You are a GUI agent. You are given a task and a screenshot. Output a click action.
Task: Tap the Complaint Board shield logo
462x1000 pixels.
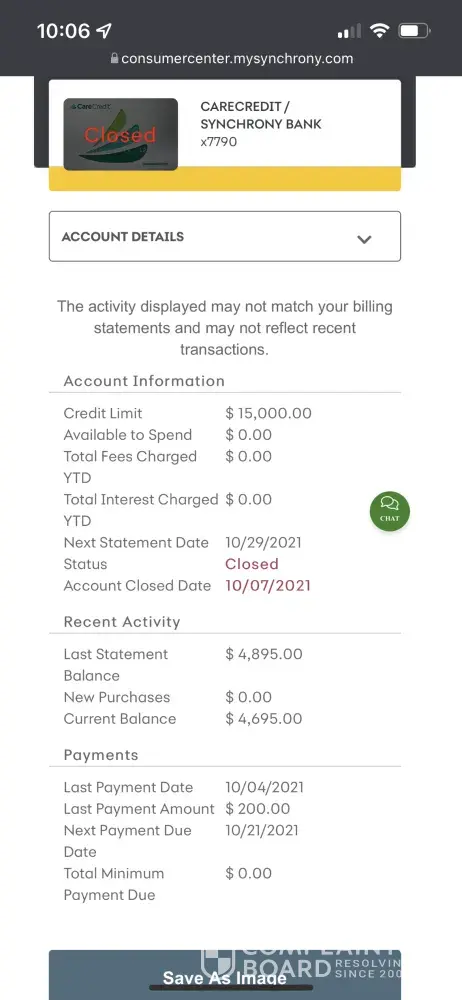[x=218, y=962]
